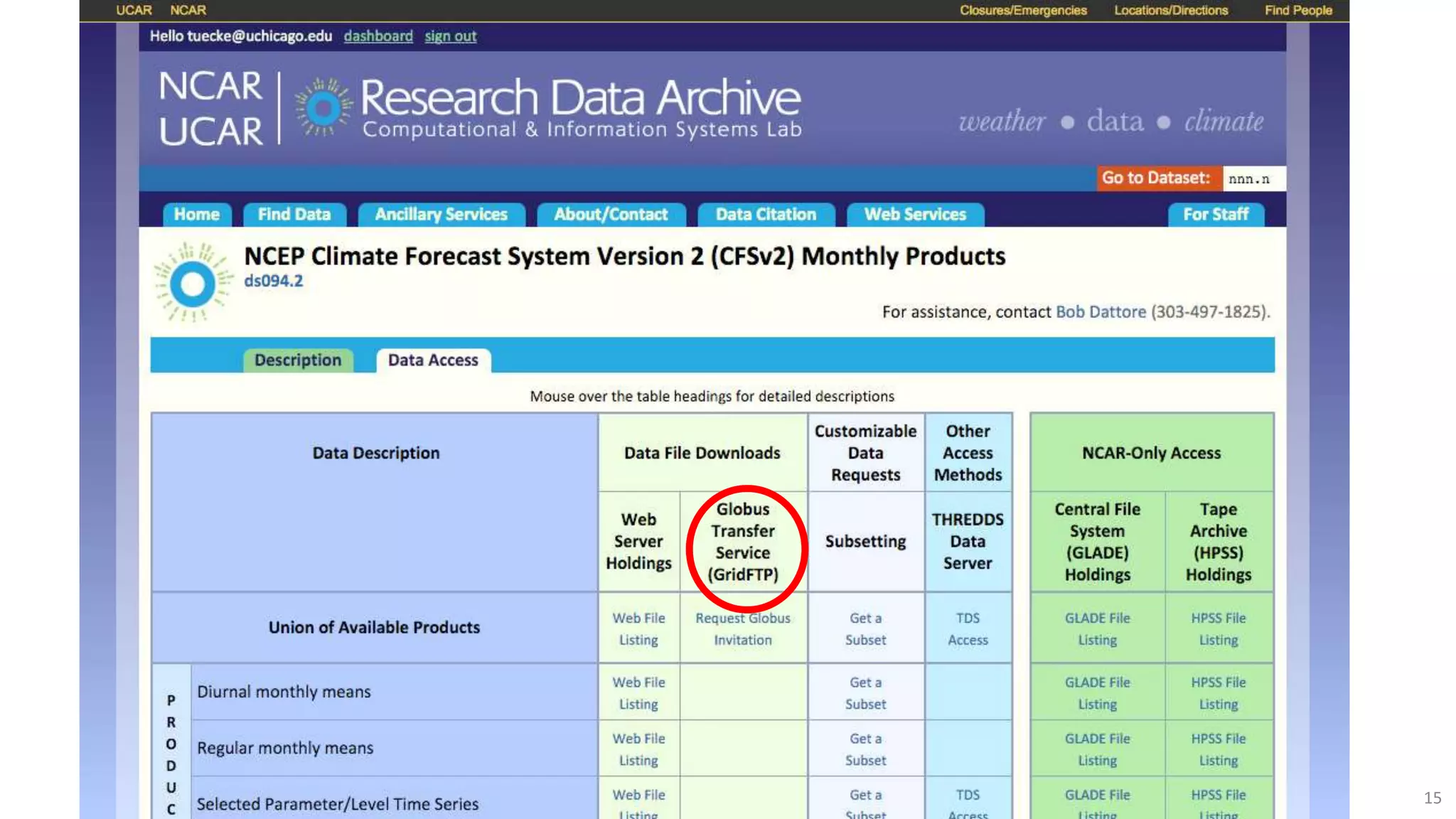Click the Research Data Archive sunburst logo
Screen dimensions: 1456x819
[323, 108]
